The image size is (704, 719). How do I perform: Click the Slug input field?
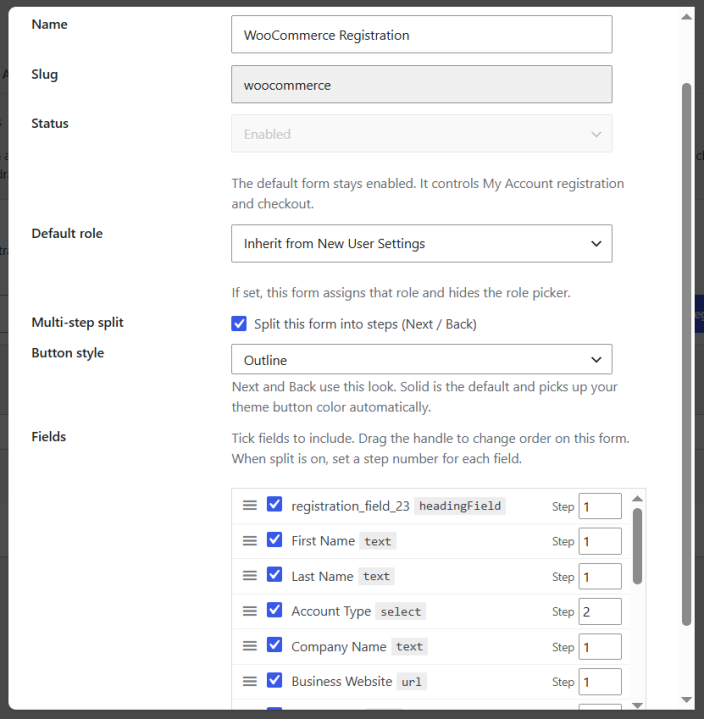pyautogui.click(x=421, y=84)
